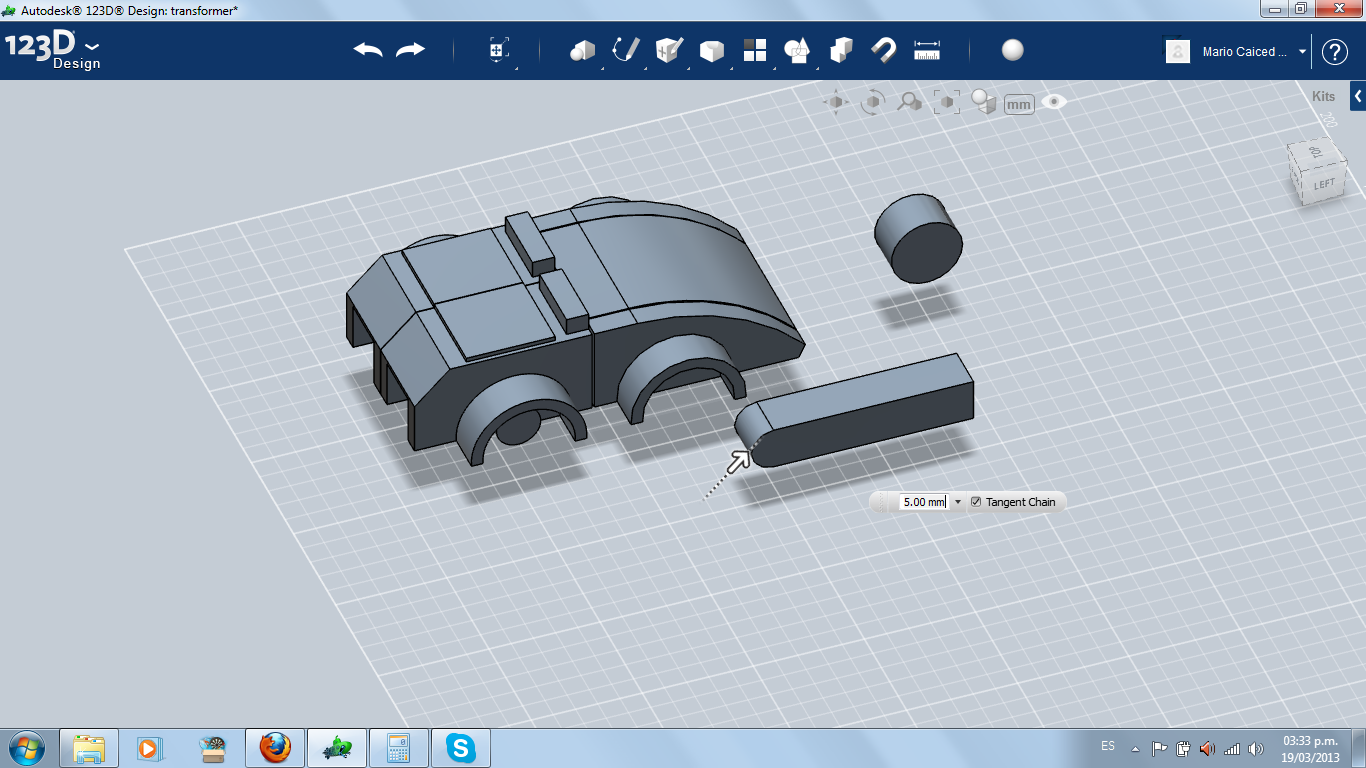Viewport: 1366px width, 768px height.
Task: Open the Modify tool
Action: pos(711,50)
